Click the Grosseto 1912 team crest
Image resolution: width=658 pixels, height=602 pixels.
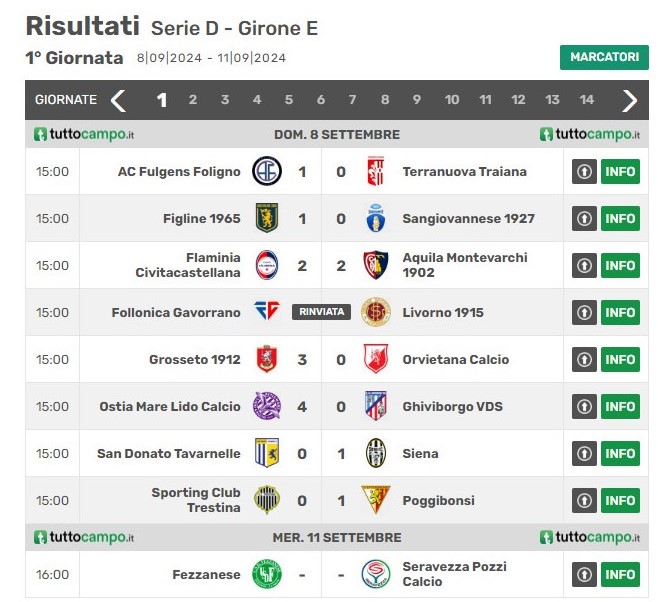(x=266, y=359)
